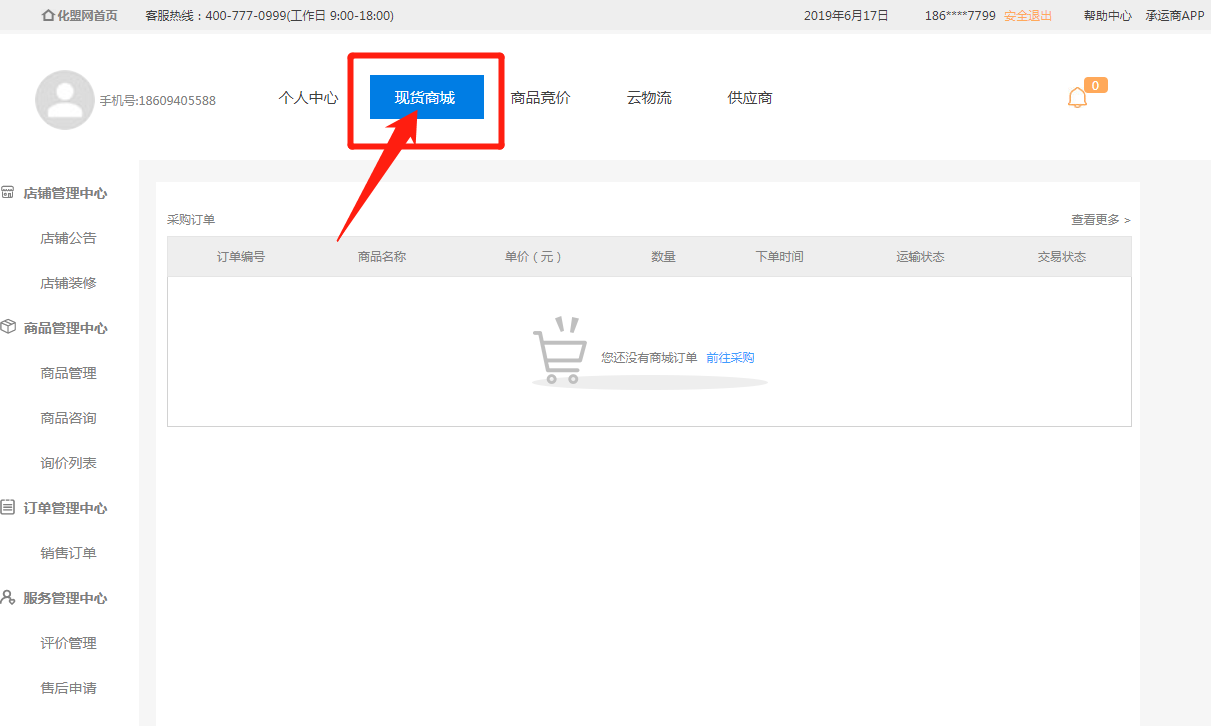The width and height of the screenshot is (1211, 726).
Task: Open the 个人中心 tab
Action: click(308, 98)
